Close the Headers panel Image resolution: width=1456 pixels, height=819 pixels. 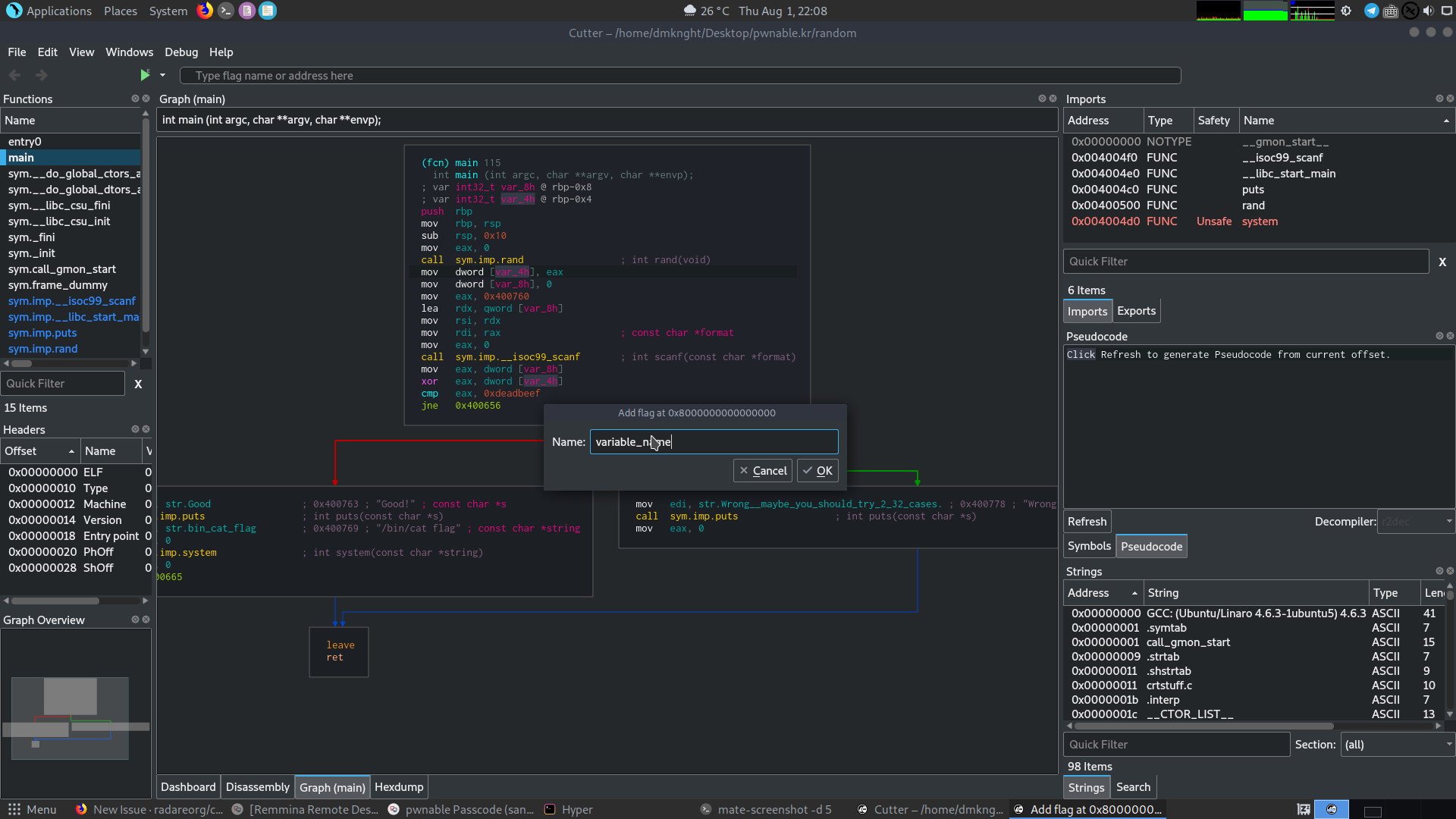point(146,429)
